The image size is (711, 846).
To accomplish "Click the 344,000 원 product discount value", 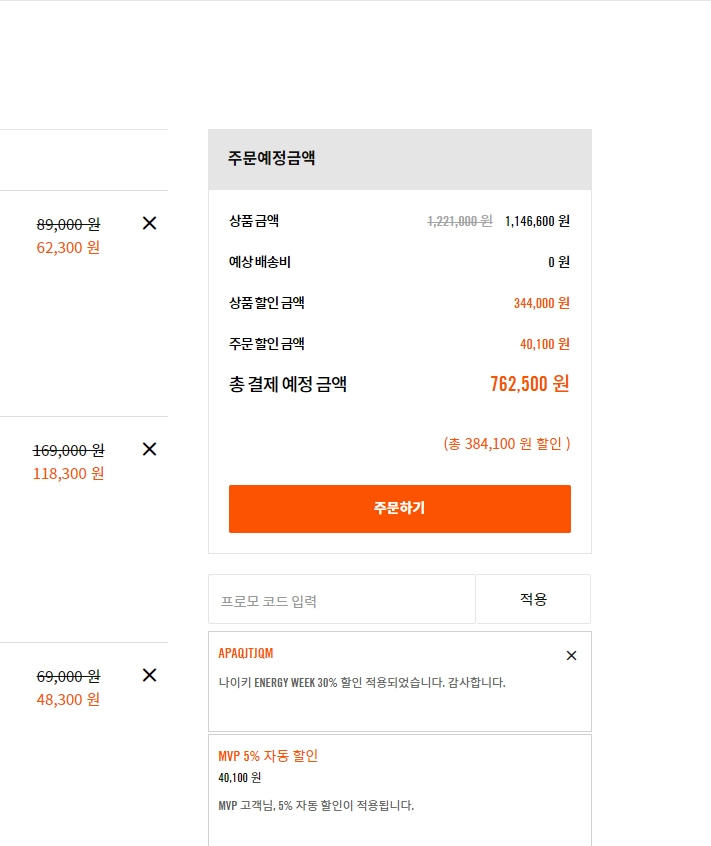I will pyautogui.click(x=542, y=303).
